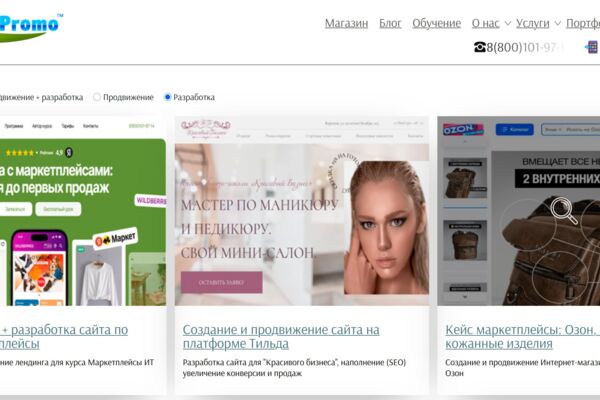Screen dimensions: 600x400
Task: Open the Магазин menu link
Action: (x=346, y=23)
